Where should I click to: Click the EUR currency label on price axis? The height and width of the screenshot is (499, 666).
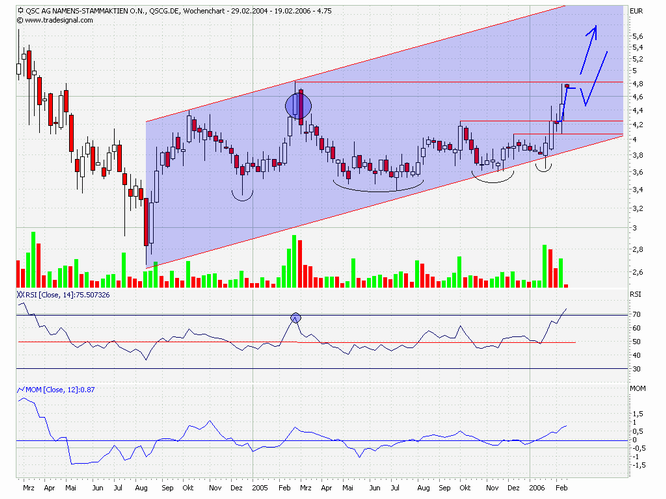(x=637, y=11)
